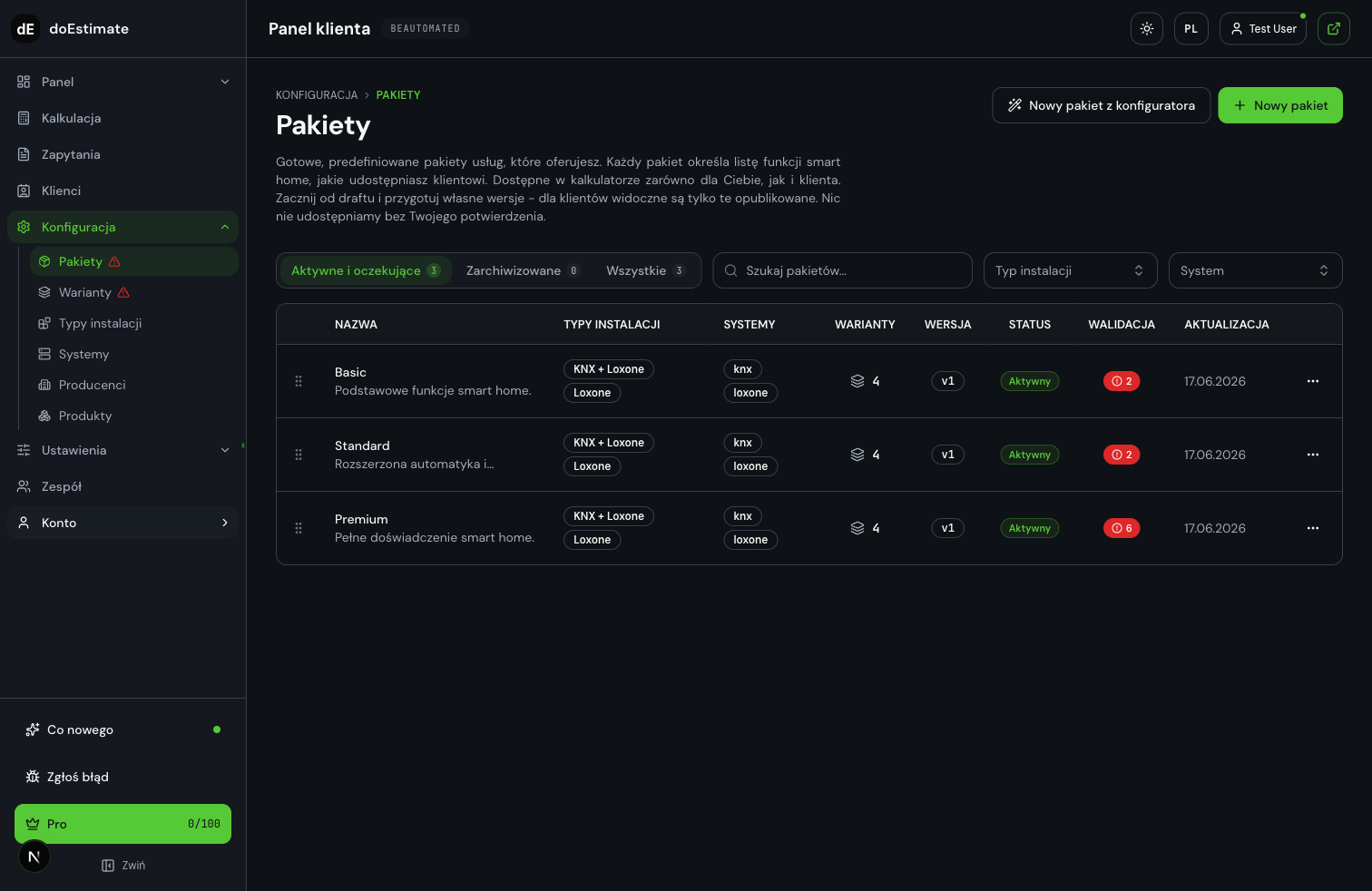Open the Typ instalacji dropdown

click(x=1071, y=270)
